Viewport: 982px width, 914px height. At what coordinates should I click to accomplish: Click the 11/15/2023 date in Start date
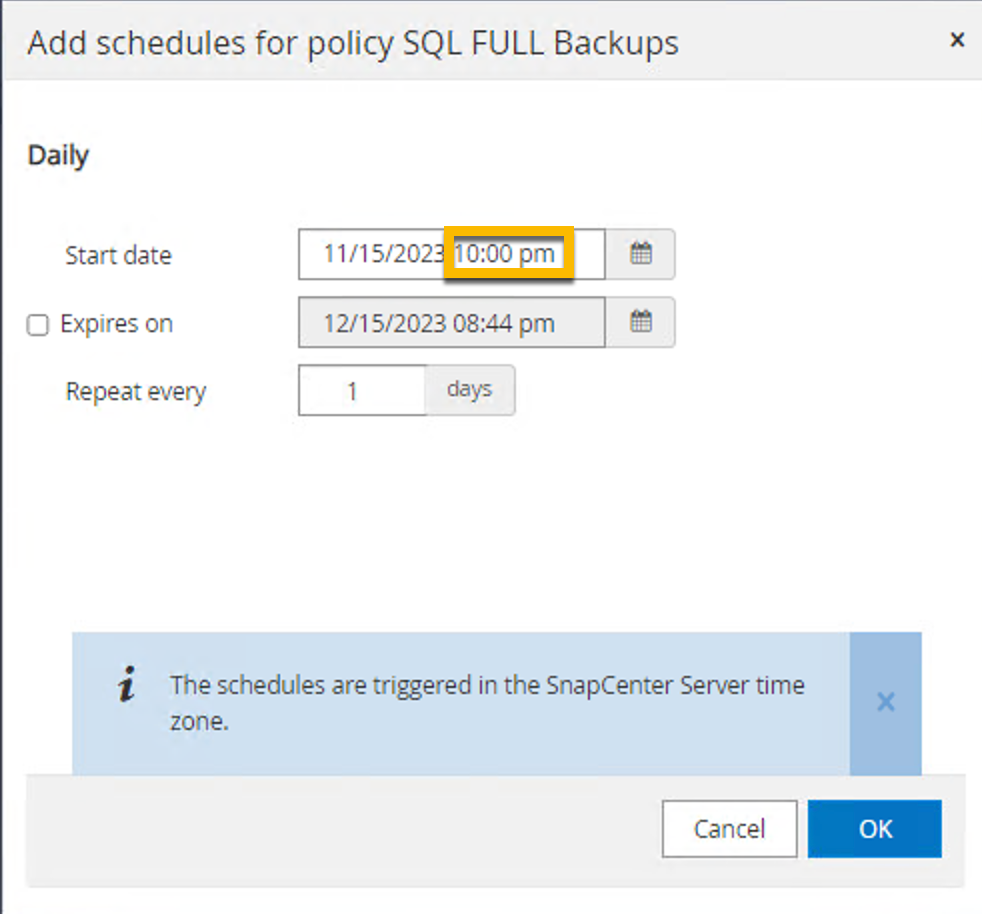point(383,254)
